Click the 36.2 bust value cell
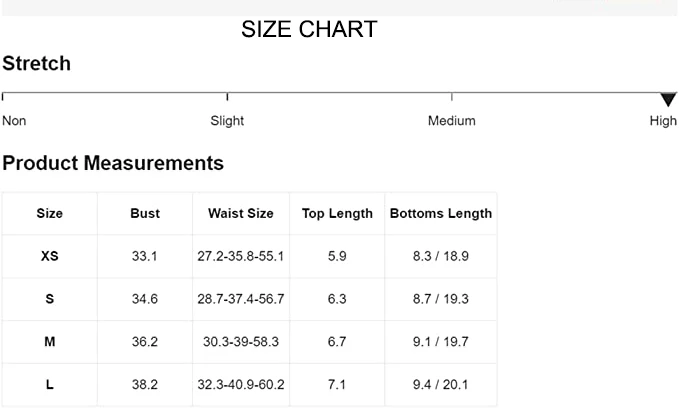This screenshot has height=408, width=679. [145, 342]
